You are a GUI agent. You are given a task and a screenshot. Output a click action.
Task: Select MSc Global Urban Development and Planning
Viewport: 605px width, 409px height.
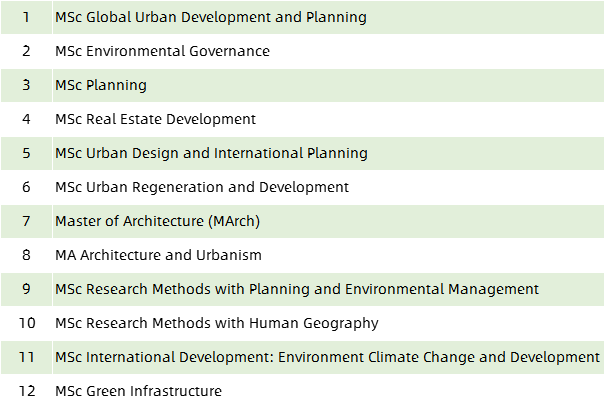pos(211,17)
